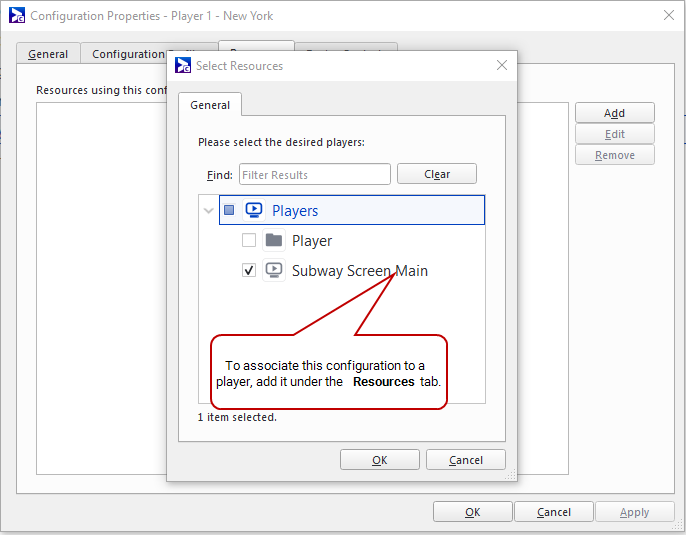This screenshot has height=535, width=686.
Task: Focus the Find filter results field
Action: click(x=314, y=175)
